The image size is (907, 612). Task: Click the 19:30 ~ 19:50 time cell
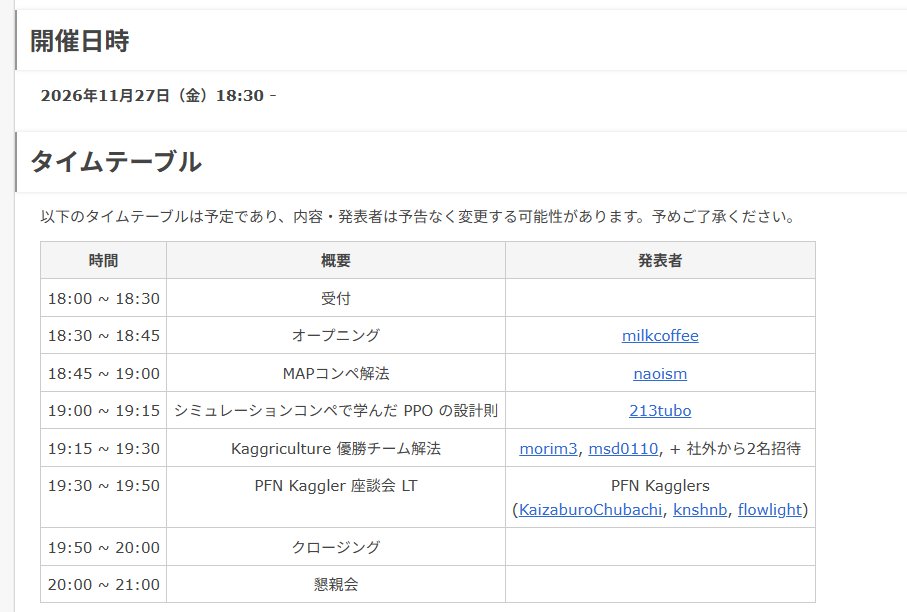(x=104, y=497)
